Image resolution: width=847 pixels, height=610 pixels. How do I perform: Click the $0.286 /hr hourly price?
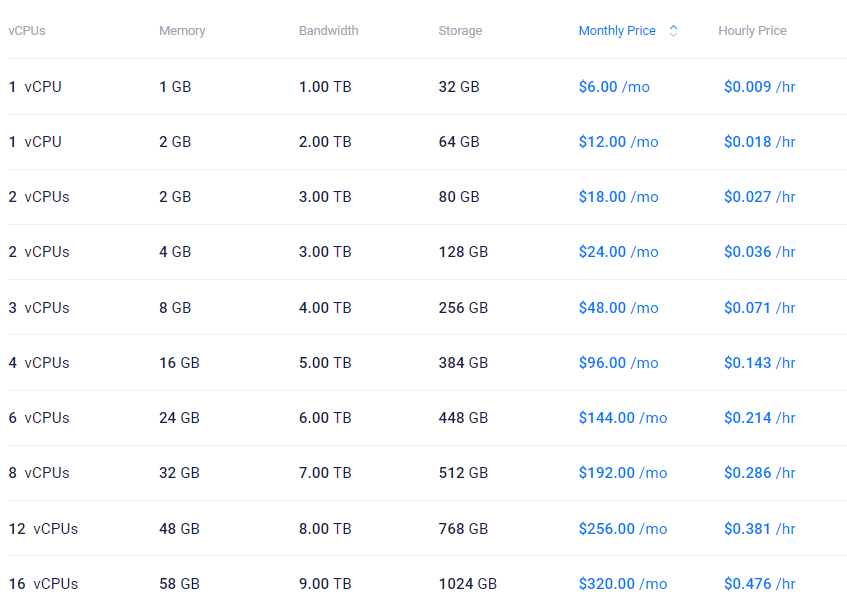click(x=759, y=473)
